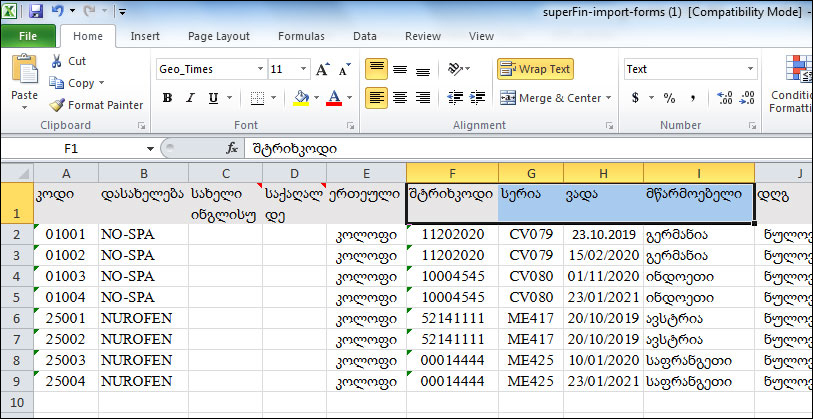Click the Save icon in quick access toolbar
813x419 pixels.
36,10
